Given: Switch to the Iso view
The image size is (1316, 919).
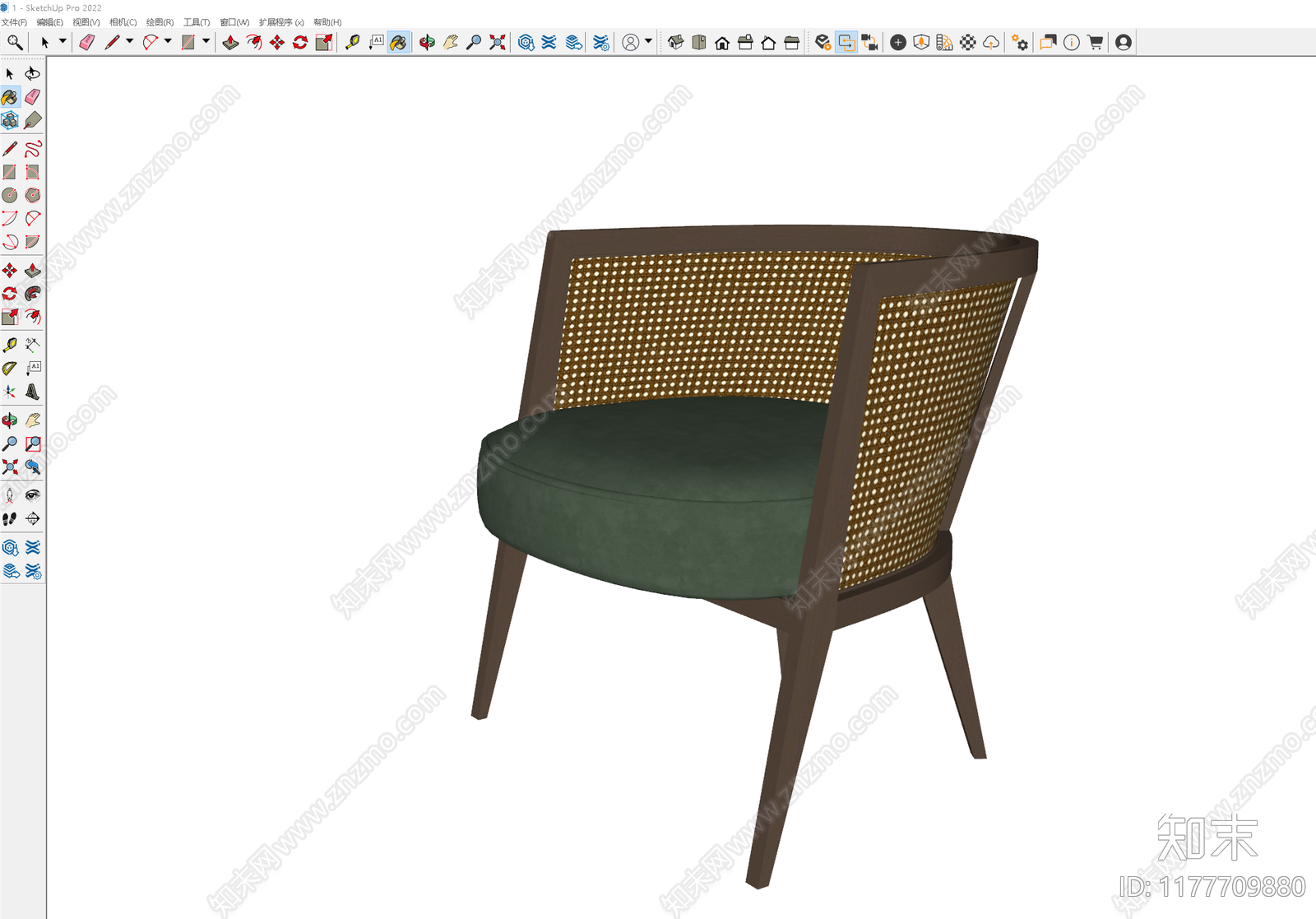Looking at the screenshot, I should point(675,42).
